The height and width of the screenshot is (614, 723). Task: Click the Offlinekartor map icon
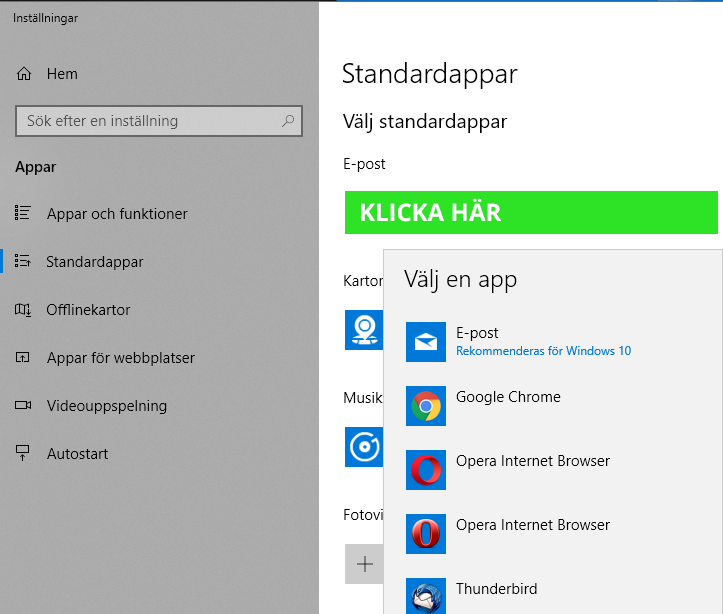click(23, 309)
